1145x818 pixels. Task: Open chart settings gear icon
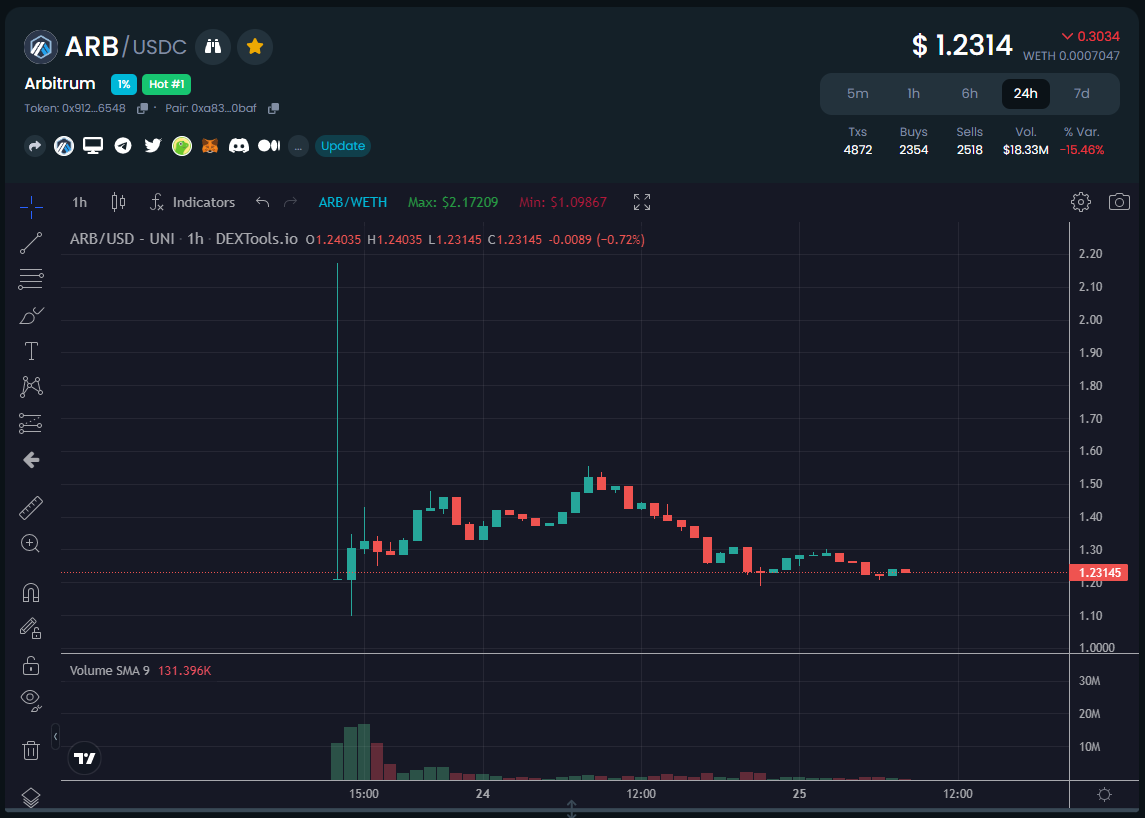1081,202
